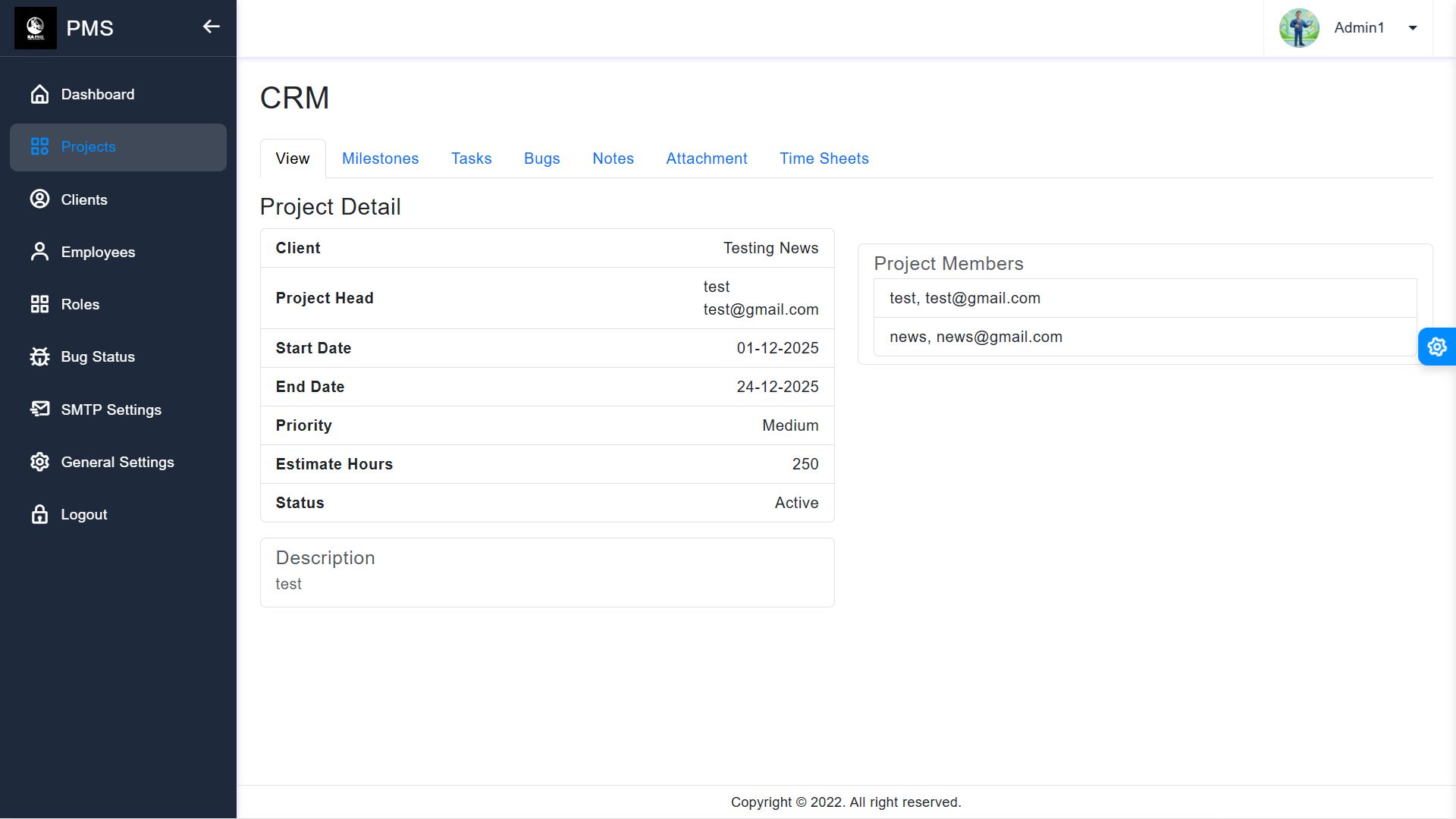Click the Clients person-circle icon
Image resolution: width=1456 pixels, height=819 pixels.
(x=39, y=199)
